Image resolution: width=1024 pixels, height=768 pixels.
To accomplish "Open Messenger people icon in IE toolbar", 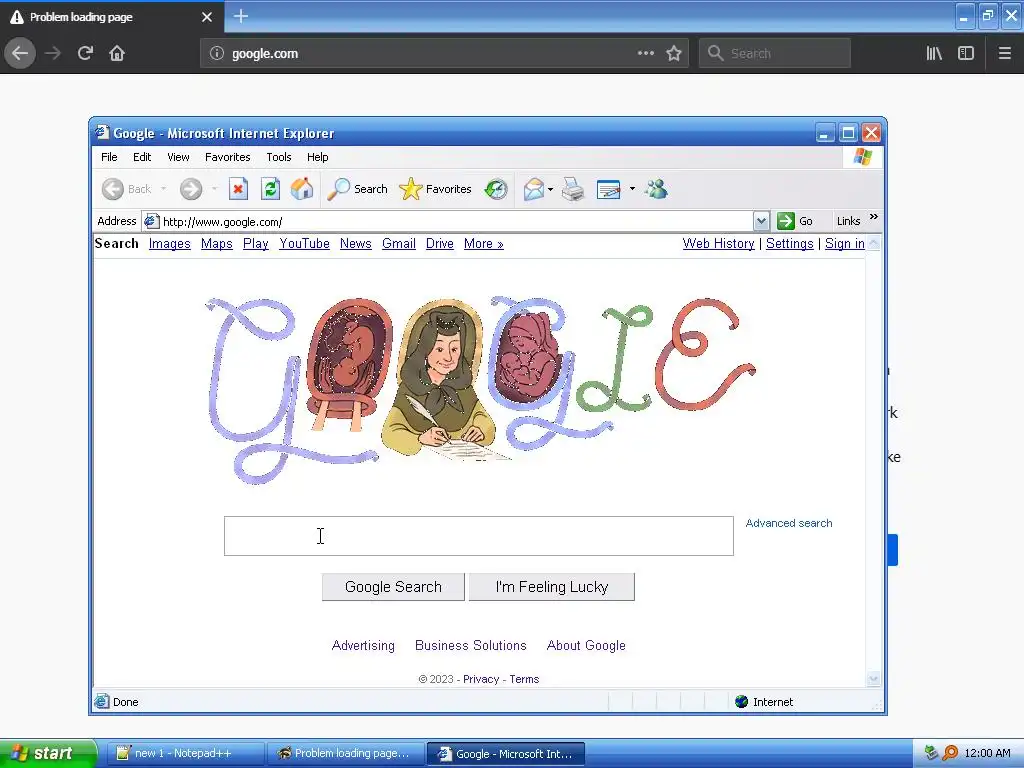I will point(656,189).
